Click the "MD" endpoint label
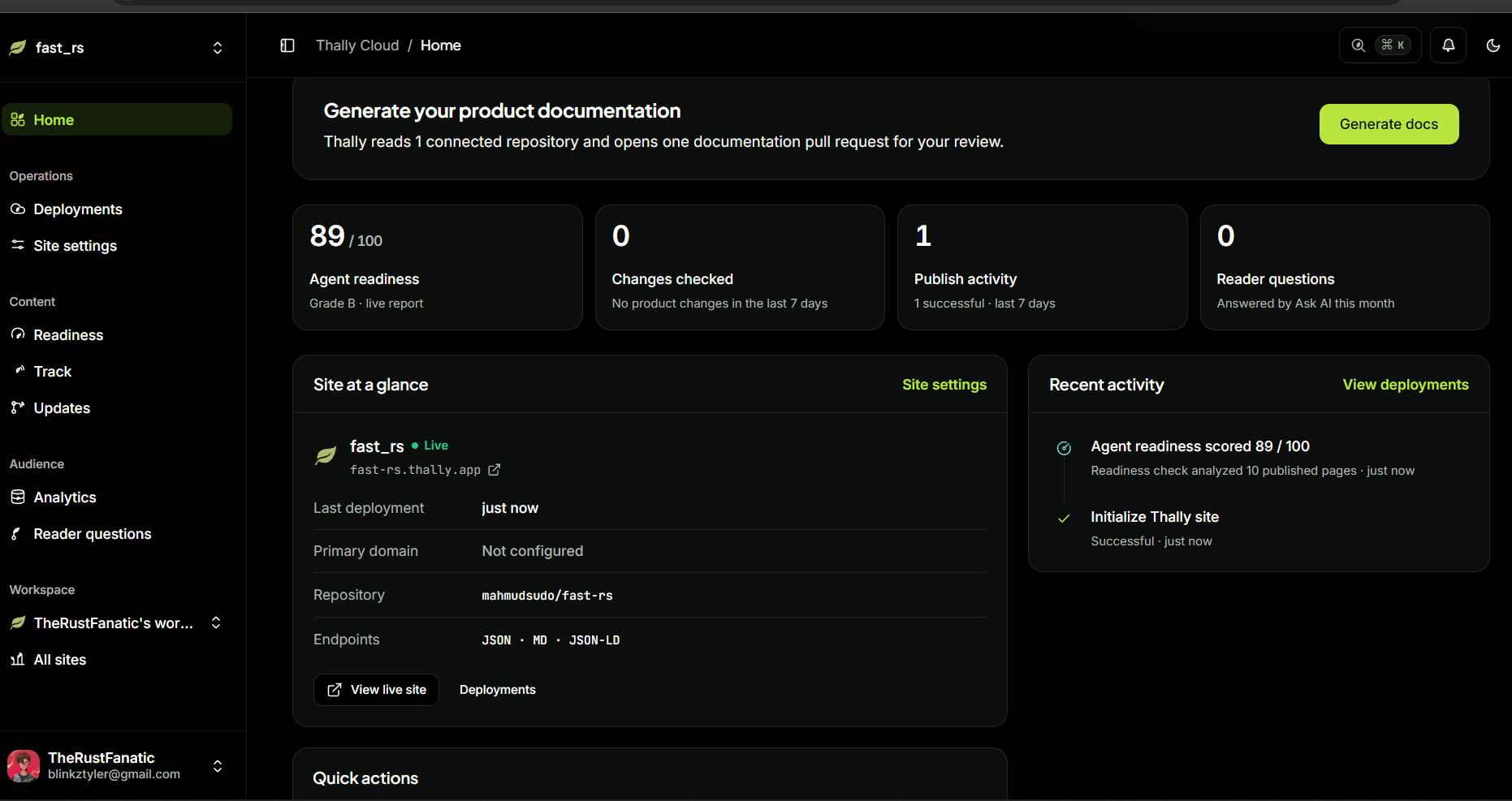This screenshot has width=1512, height=801. tap(540, 640)
